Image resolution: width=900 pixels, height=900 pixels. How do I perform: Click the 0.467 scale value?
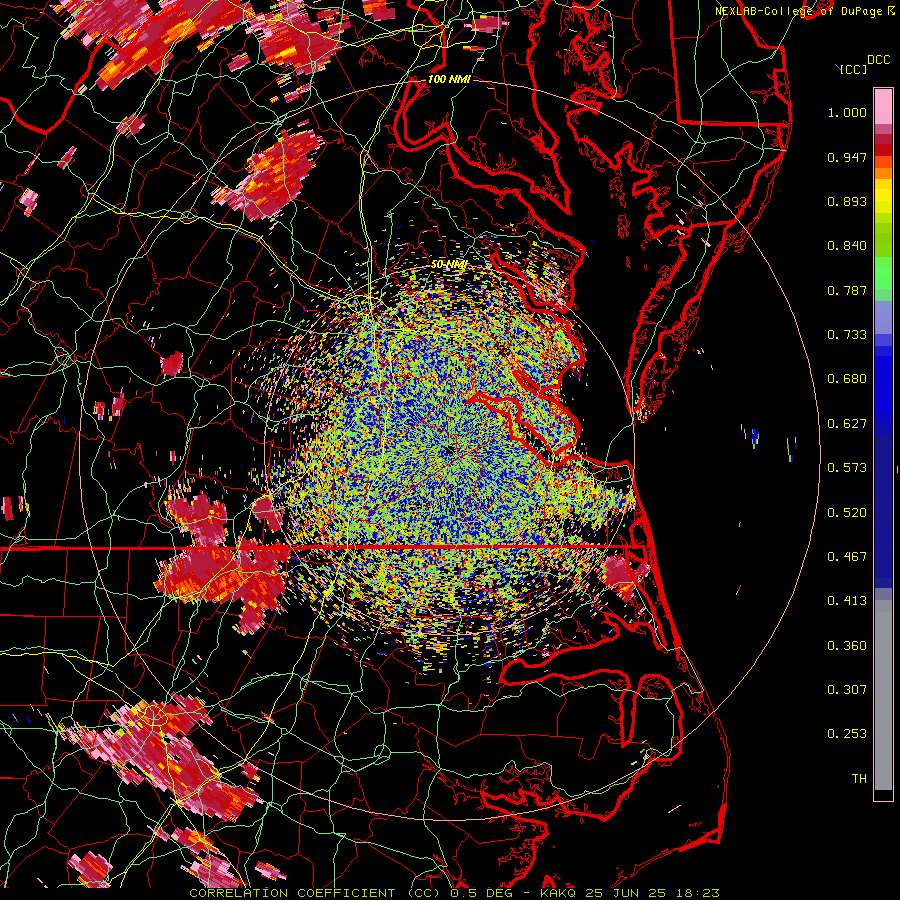click(x=847, y=557)
